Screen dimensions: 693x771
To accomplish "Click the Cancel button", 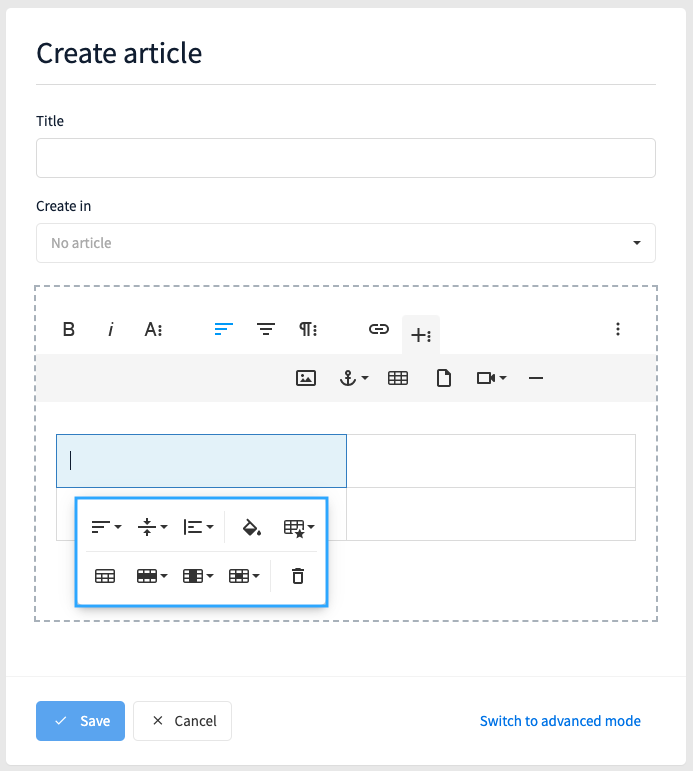I will coord(182,721).
